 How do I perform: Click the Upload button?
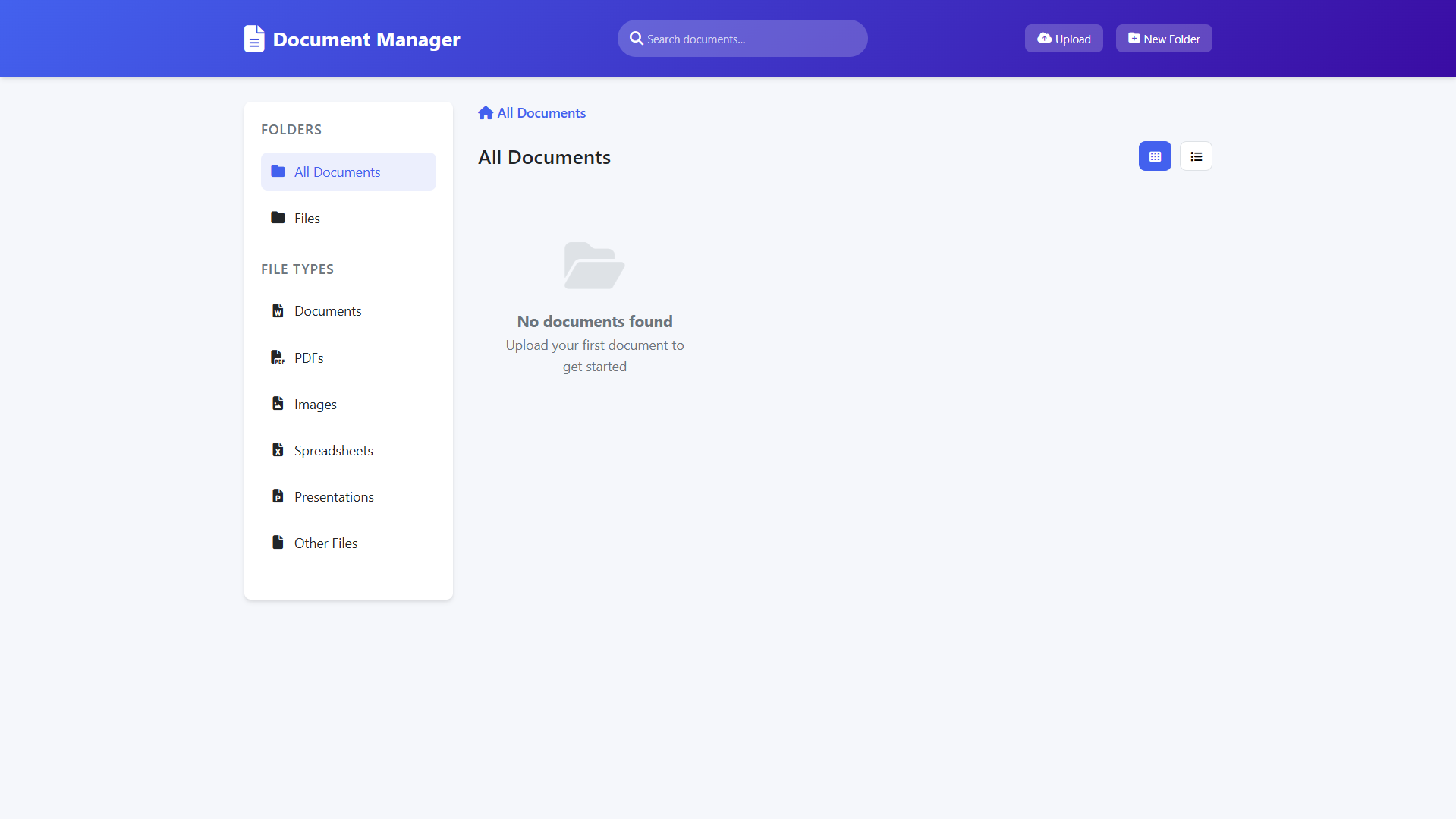pos(1064,39)
